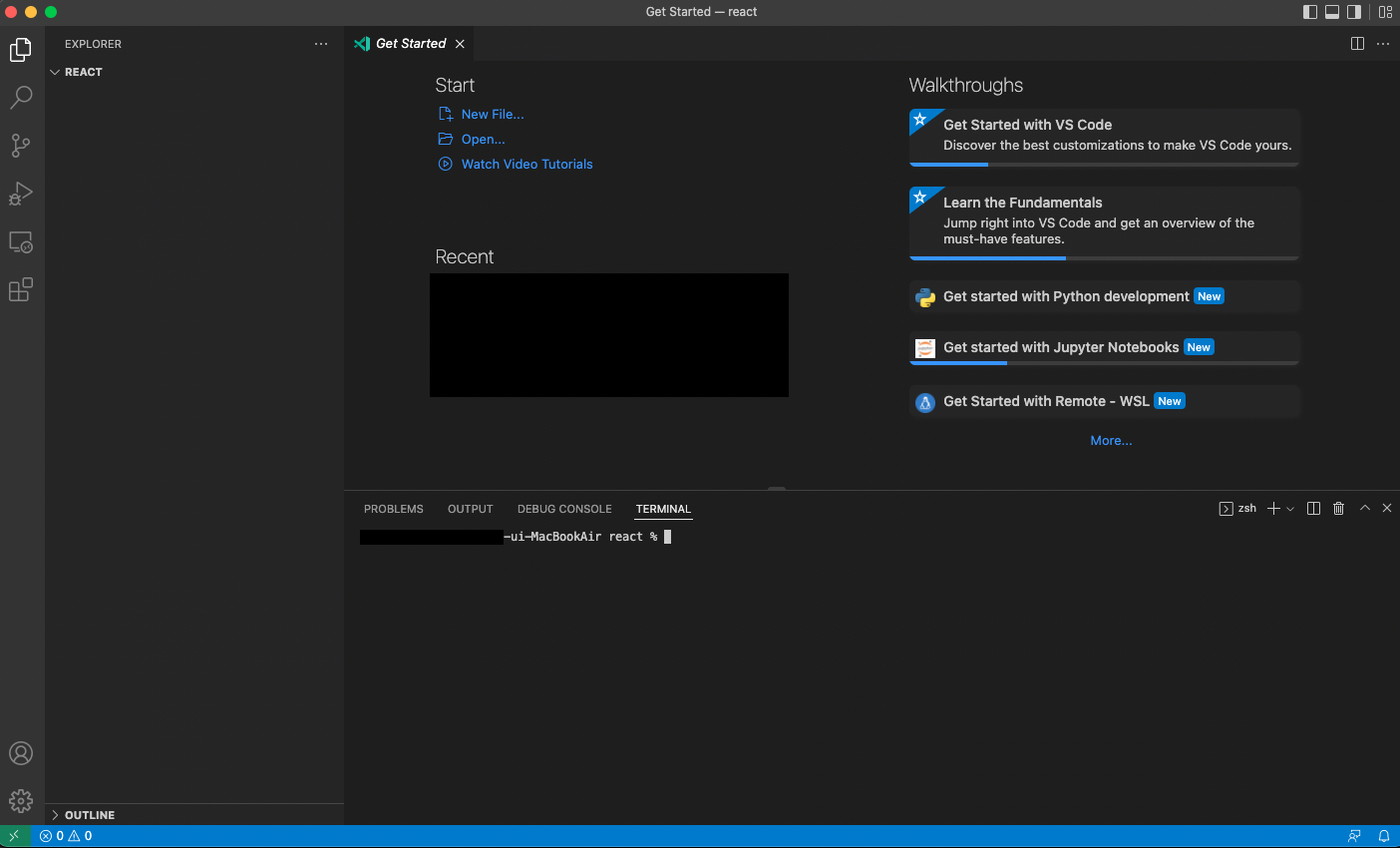Toggle secondary sidebar in title bar
Viewport: 1400px width, 848px height.
pyautogui.click(x=1354, y=12)
